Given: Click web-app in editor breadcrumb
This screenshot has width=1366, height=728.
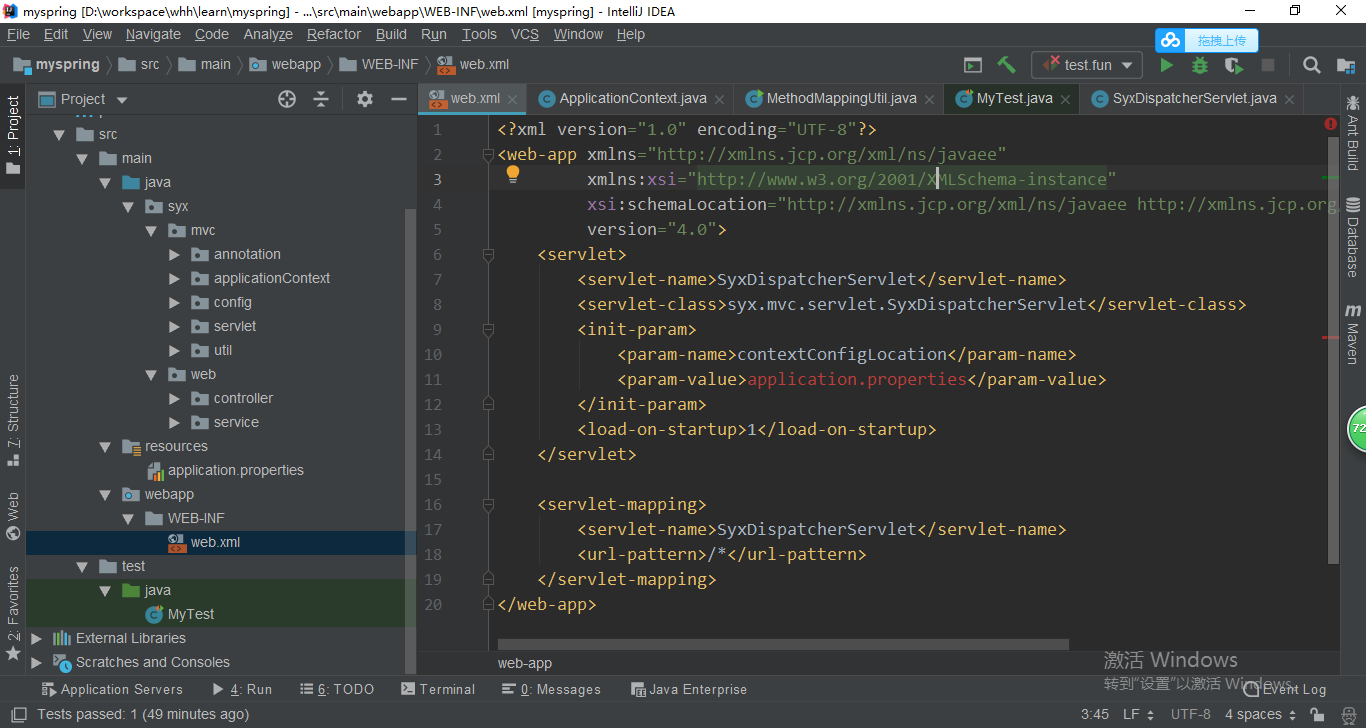Looking at the screenshot, I should pos(525,663).
